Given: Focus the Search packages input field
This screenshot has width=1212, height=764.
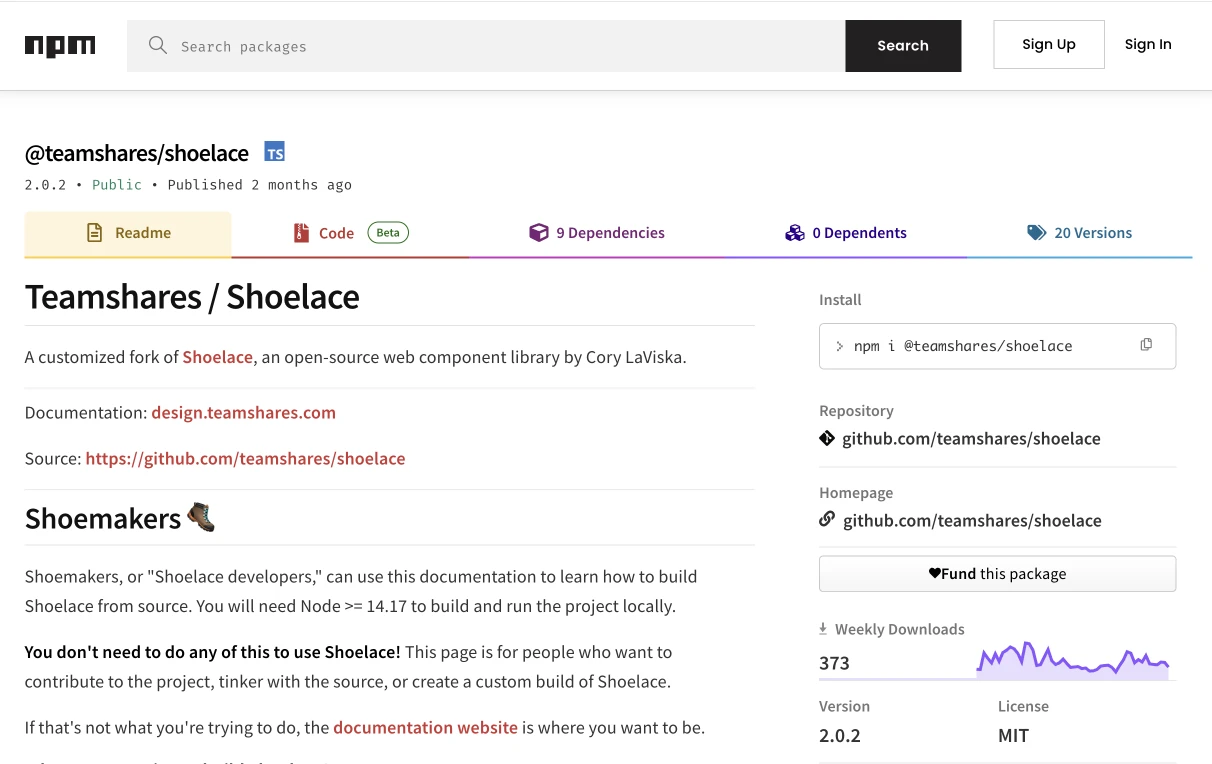Looking at the screenshot, I should coord(486,46).
